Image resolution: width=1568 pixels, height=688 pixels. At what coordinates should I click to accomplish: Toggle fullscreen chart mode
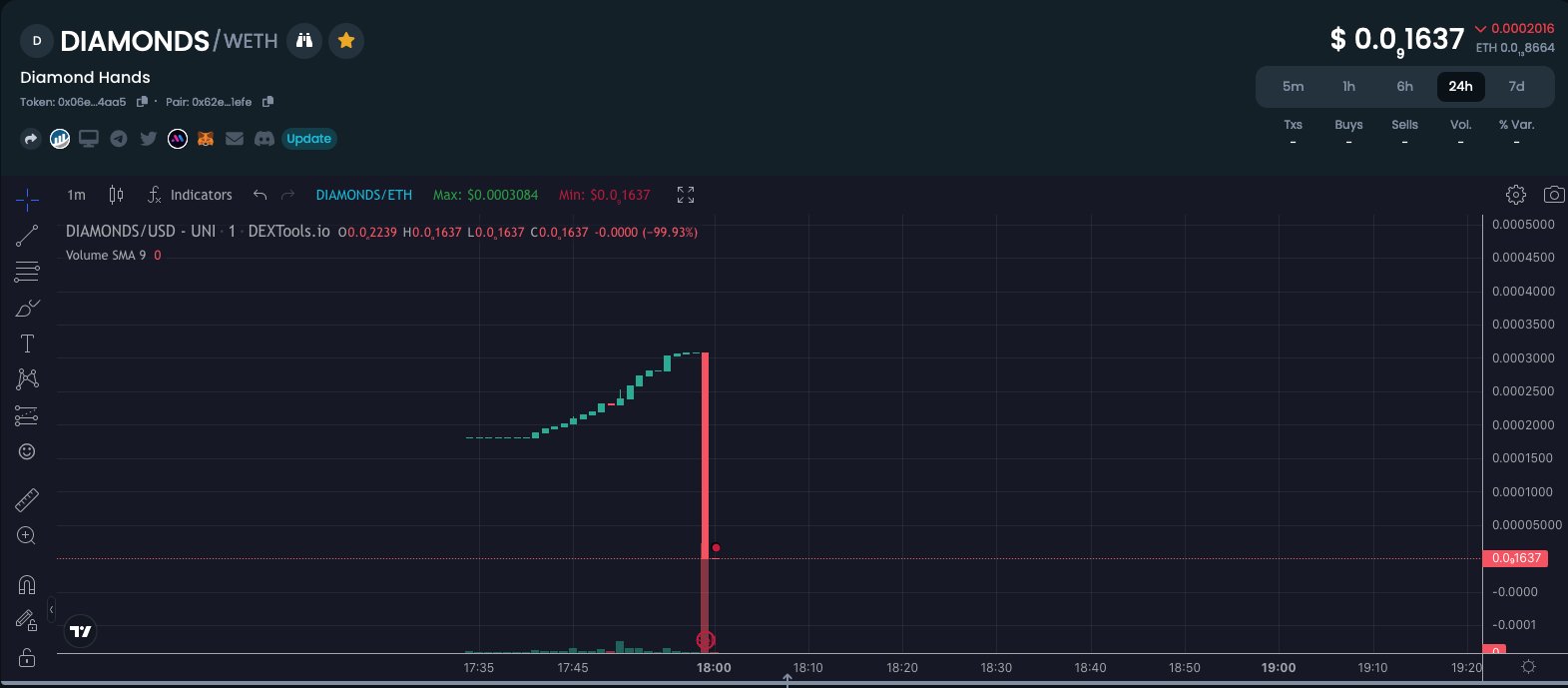[x=685, y=195]
